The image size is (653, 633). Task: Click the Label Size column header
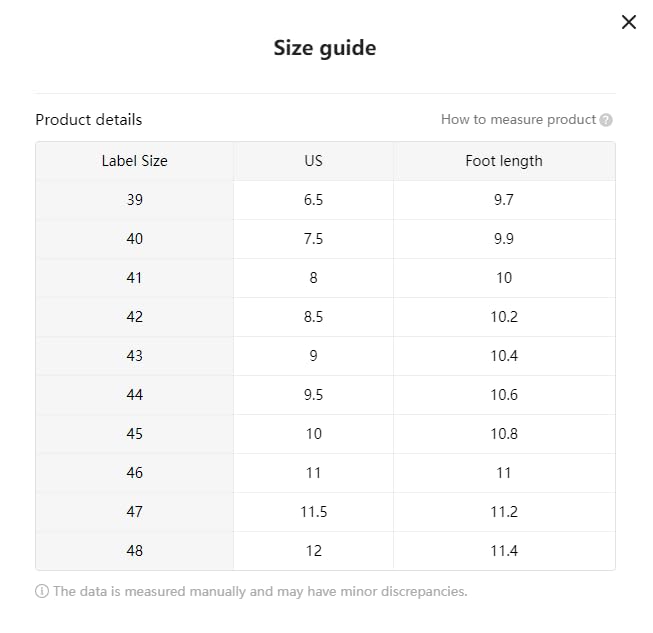tap(134, 160)
